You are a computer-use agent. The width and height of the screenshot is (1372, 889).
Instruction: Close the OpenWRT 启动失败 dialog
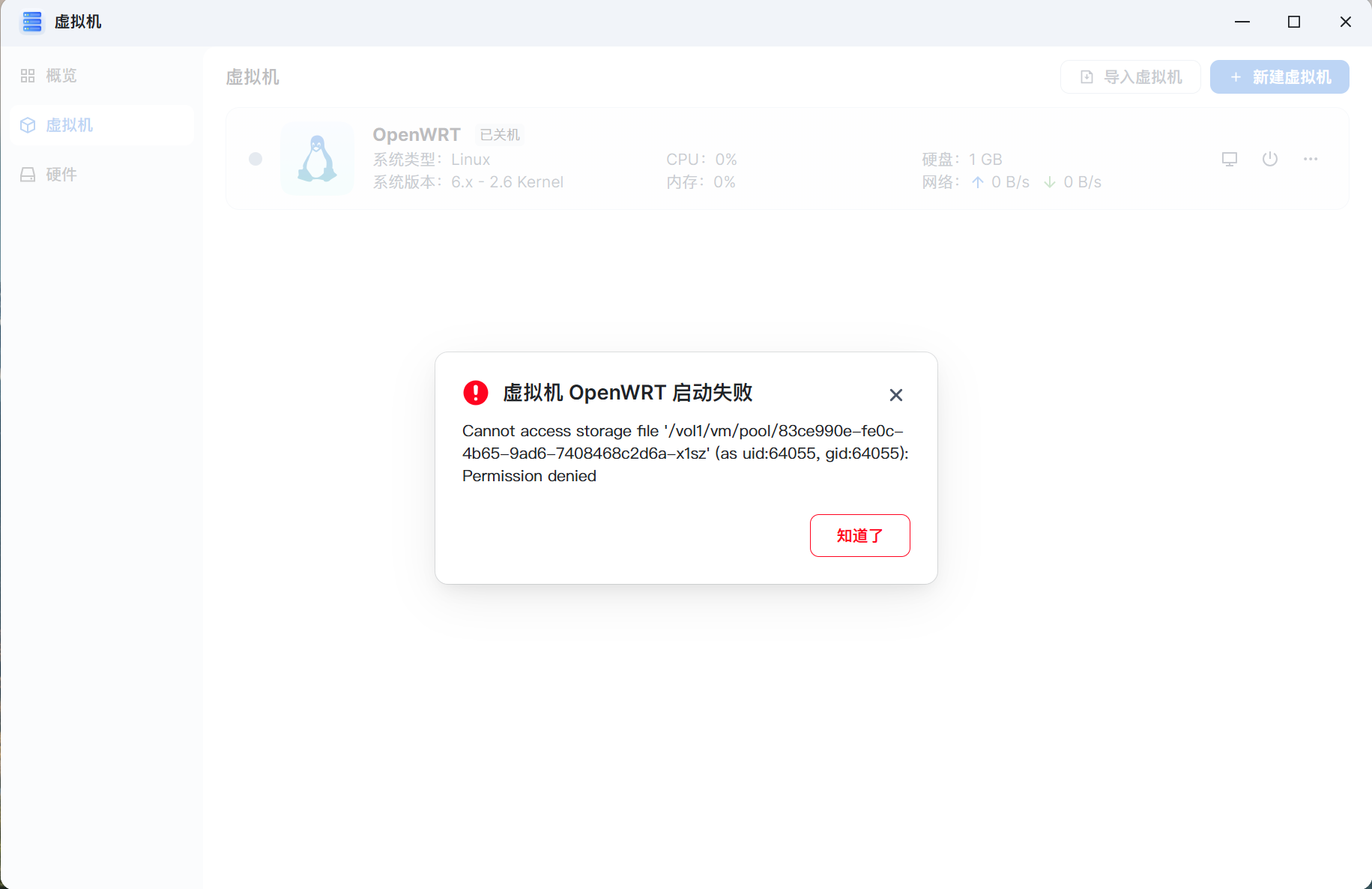pyautogui.click(x=895, y=395)
